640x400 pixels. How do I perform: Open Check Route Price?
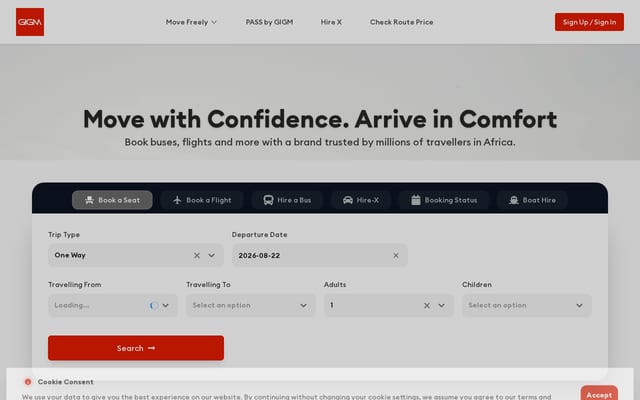(x=401, y=22)
